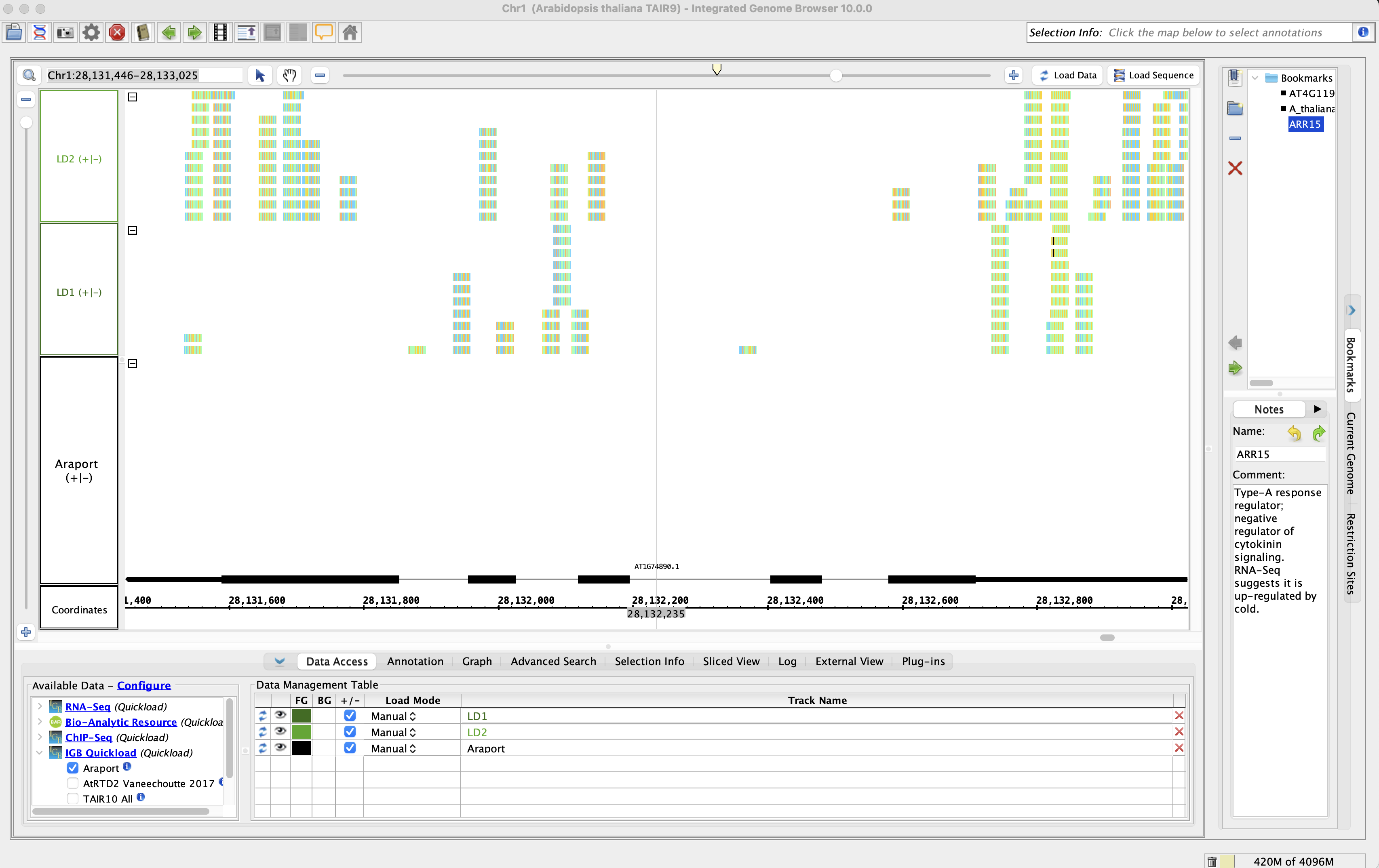
Task: Expand the ChIP-Seq data source node
Action: coord(40,737)
